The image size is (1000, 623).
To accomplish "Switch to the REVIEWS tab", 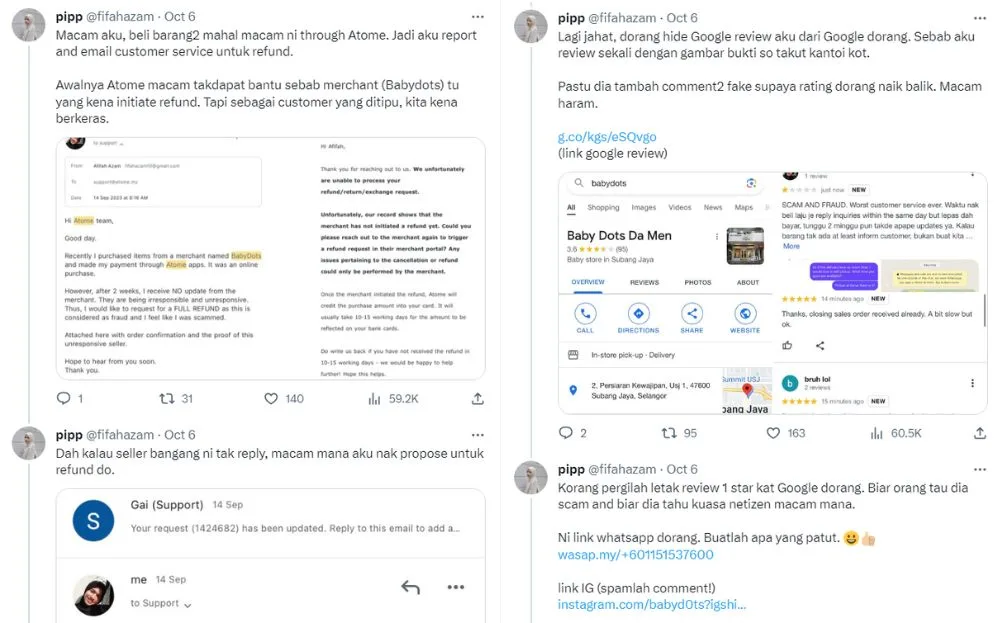I will [x=644, y=283].
